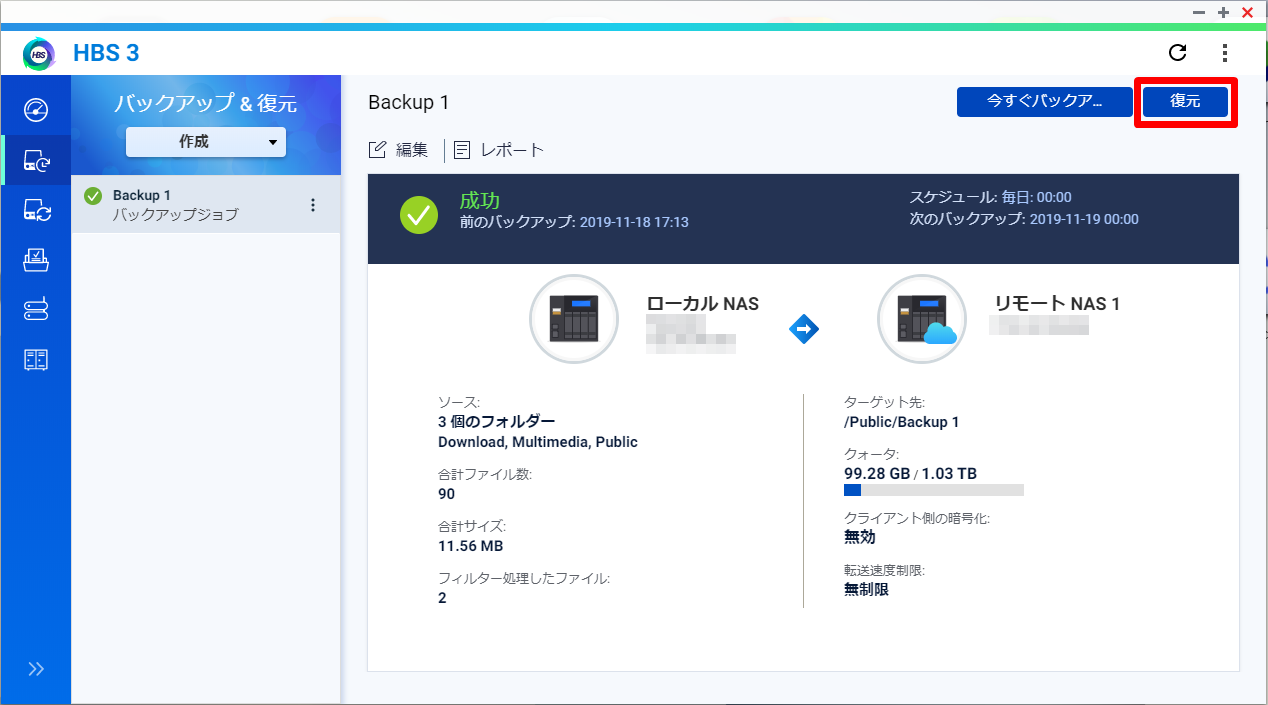
Task: Click the /Public/Backup 1 target path
Action: 902,422
